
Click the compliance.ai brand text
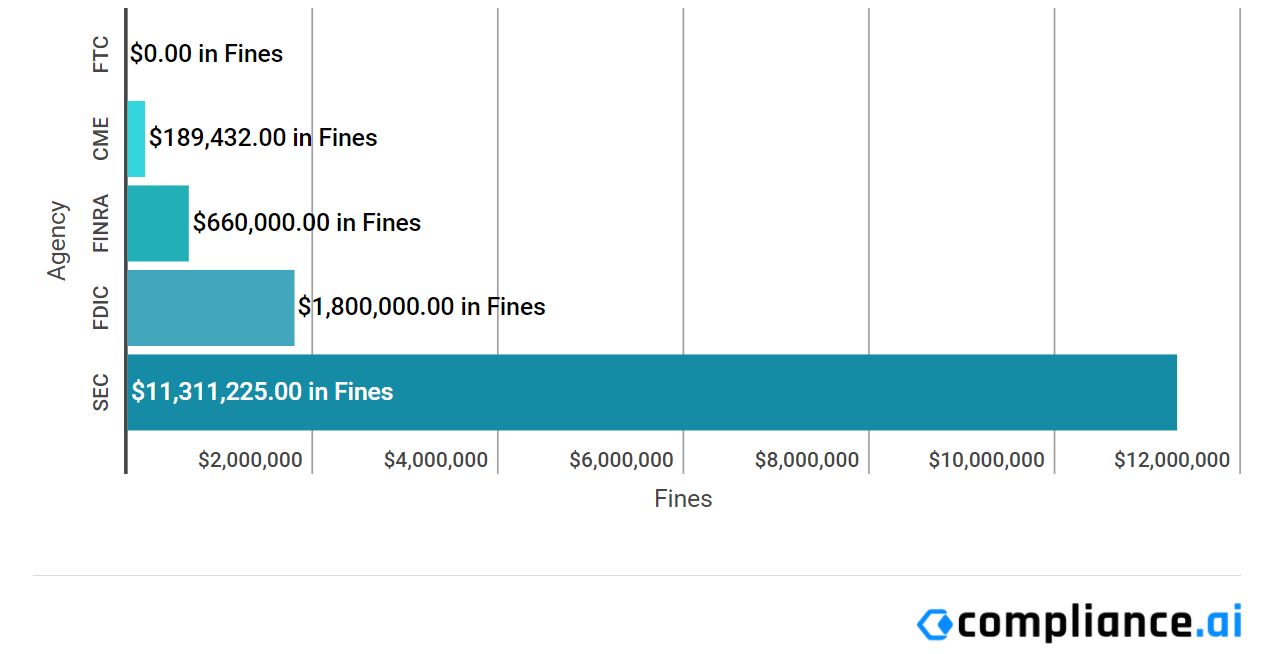pyautogui.click(x=1099, y=623)
